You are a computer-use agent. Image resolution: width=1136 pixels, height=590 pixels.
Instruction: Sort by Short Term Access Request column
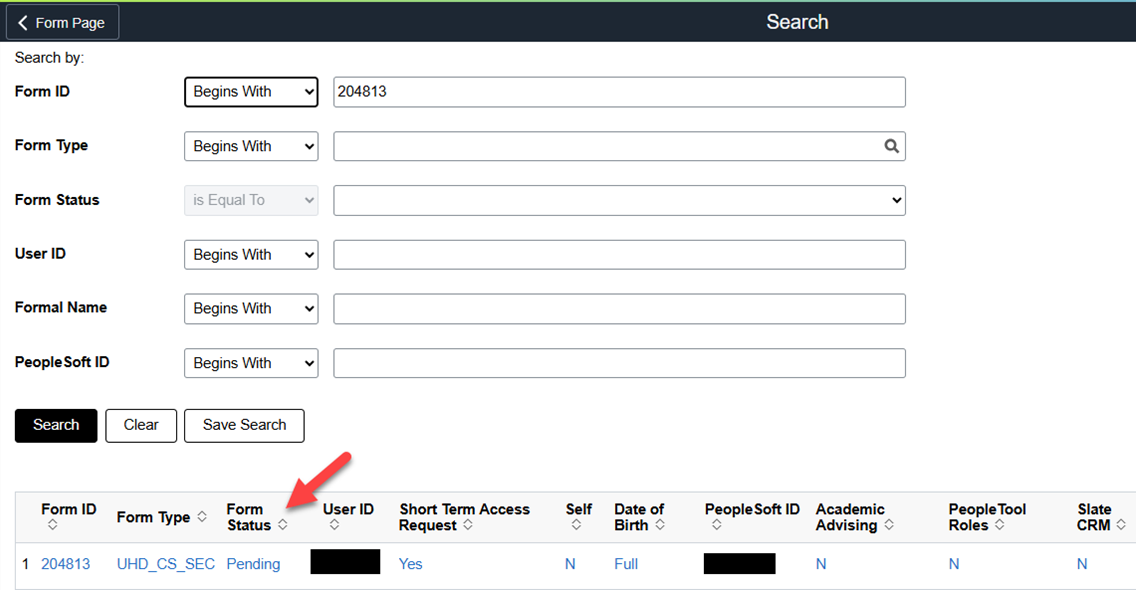coord(468,525)
